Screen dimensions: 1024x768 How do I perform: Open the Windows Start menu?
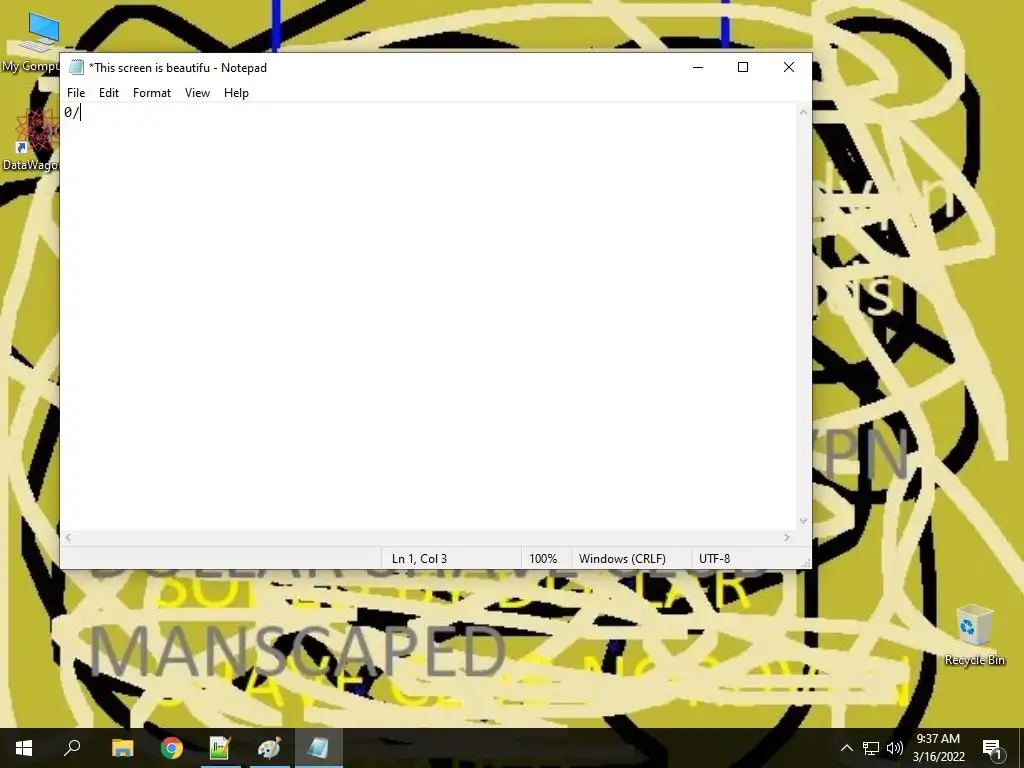point(24,748)
